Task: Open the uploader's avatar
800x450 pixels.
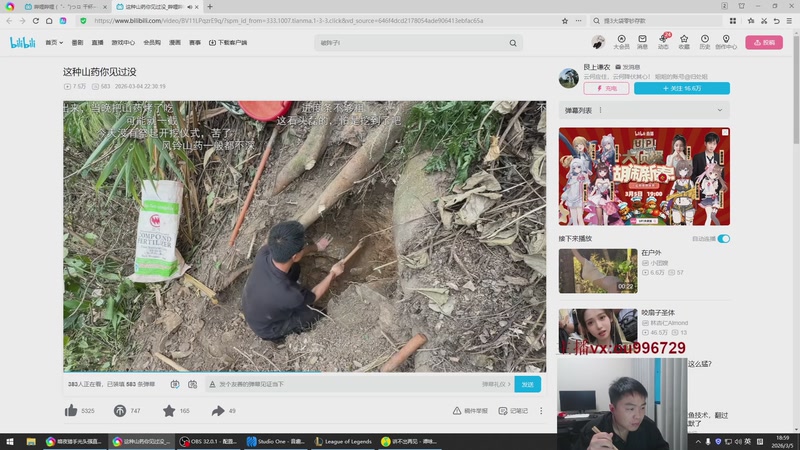Action: (568, 78)
